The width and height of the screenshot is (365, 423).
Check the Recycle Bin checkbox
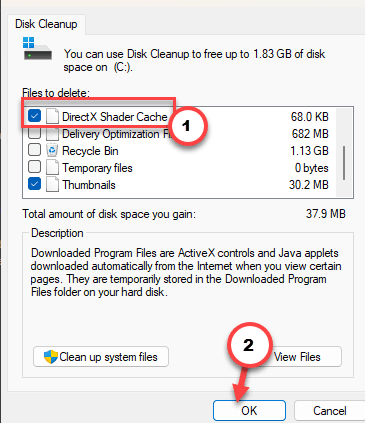pyautogui.click(x=34, y=150)
